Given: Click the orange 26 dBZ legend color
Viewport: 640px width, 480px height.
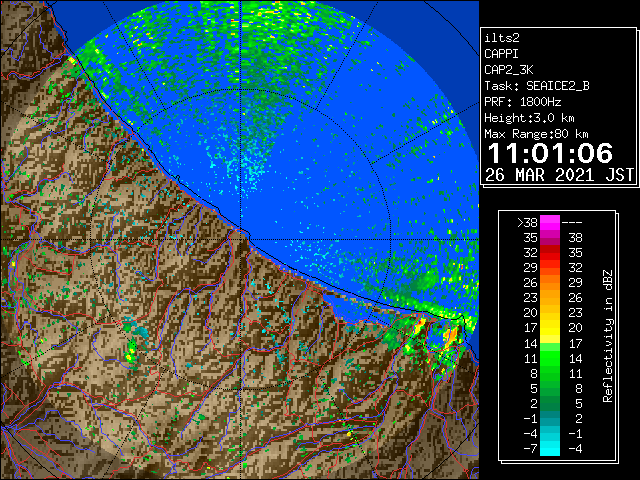Looking at the screenshot, I should (x=550, y=283).
